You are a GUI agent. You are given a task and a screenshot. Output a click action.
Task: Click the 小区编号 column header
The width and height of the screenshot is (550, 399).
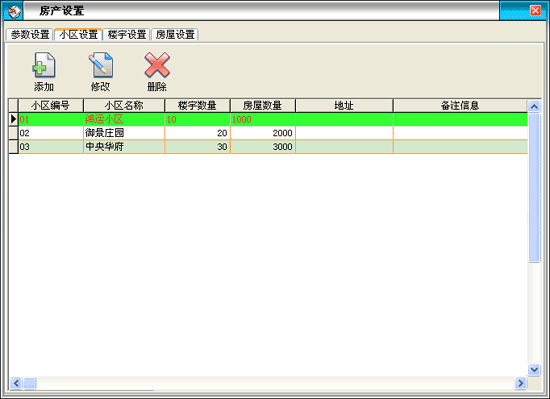51,106
